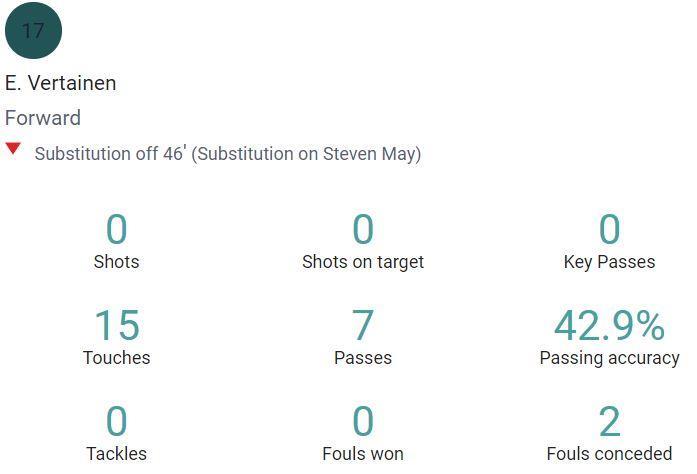Click the Forward position label
The height and width of the screenshot is (474, 697).
[x=43, y=118]
